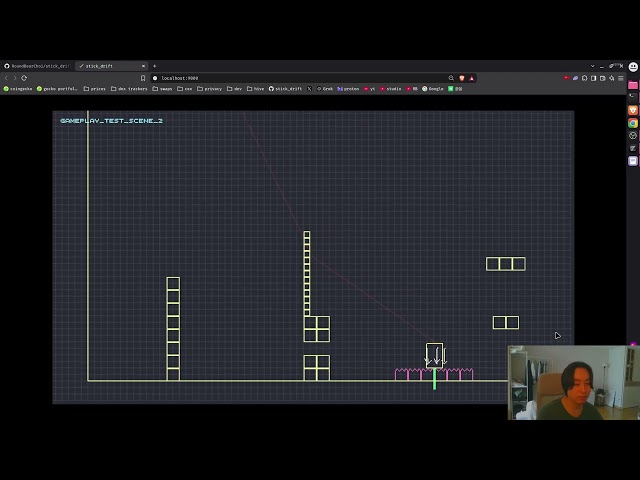
Task: Expand the dev bookmark folder
Action: click(234, 89)
